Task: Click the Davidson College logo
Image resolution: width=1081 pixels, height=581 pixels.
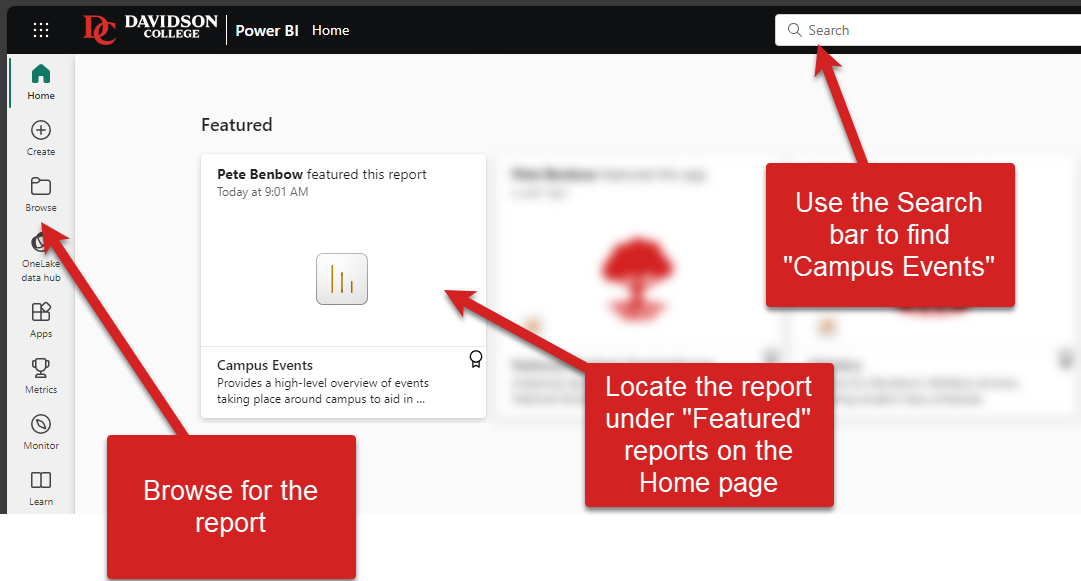Action: pos(150,29)
